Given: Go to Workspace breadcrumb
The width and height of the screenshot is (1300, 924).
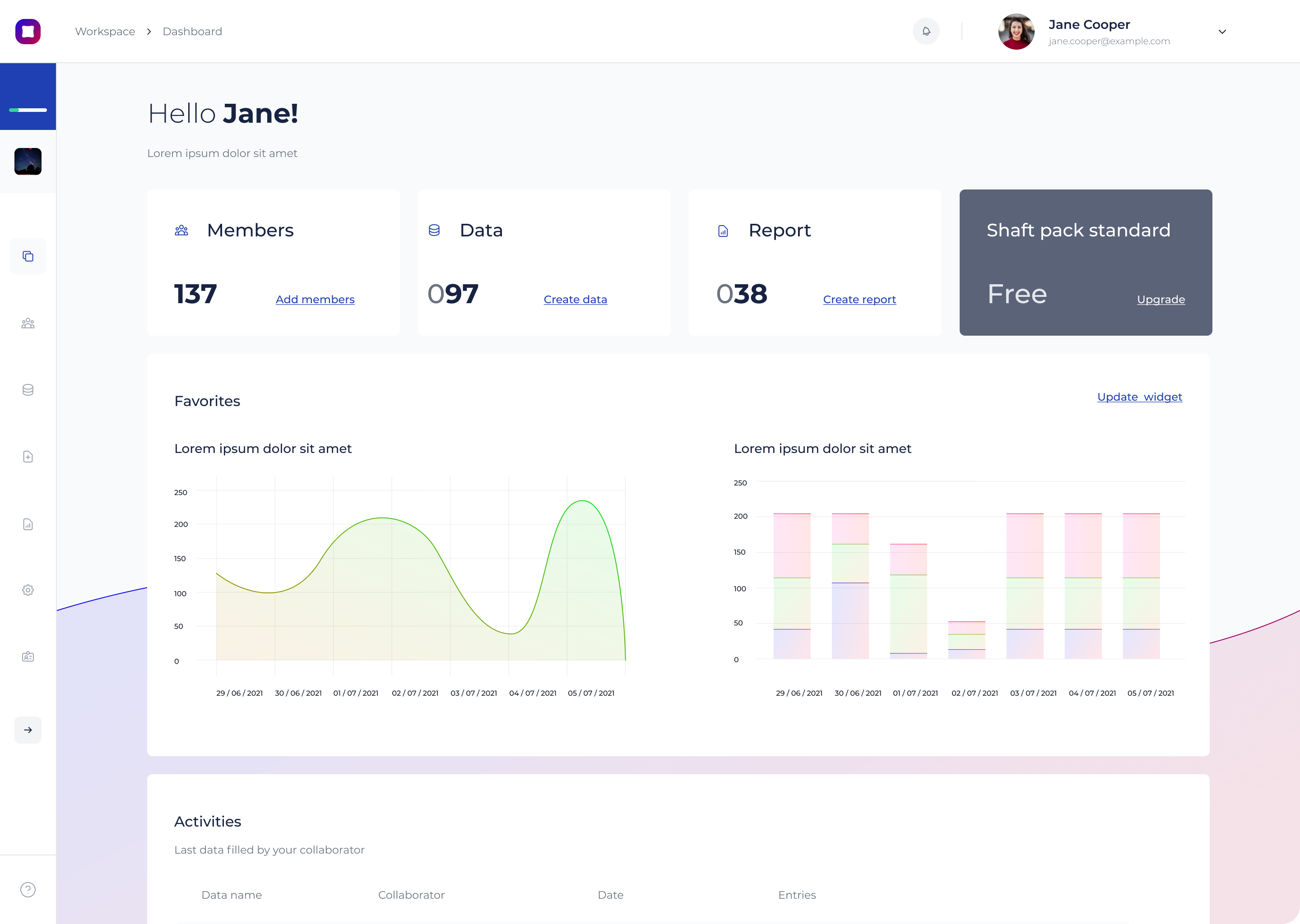Looking at the screenshot, I should coord(105,32).
